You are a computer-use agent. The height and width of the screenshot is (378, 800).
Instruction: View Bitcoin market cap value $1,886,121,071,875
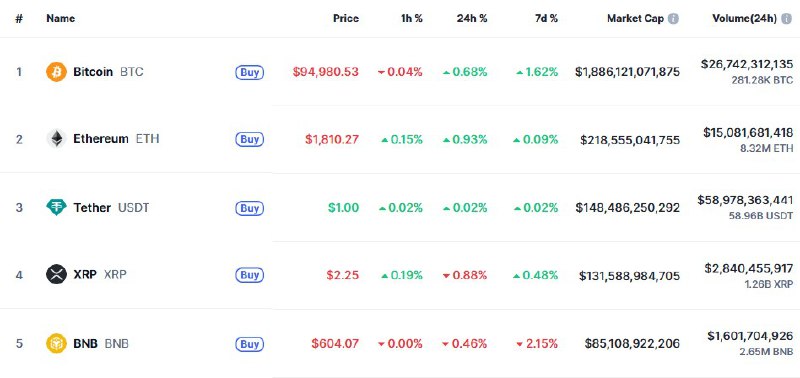click(627, 72)
